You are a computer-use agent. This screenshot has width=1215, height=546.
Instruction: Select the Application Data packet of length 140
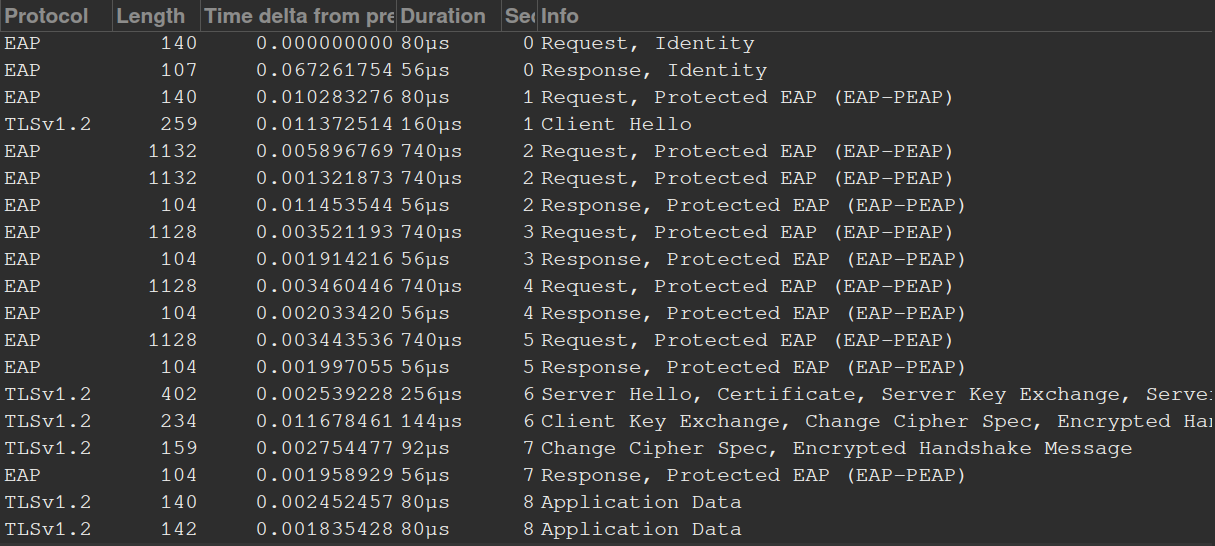pyautogui.click(x=641, y=502)
